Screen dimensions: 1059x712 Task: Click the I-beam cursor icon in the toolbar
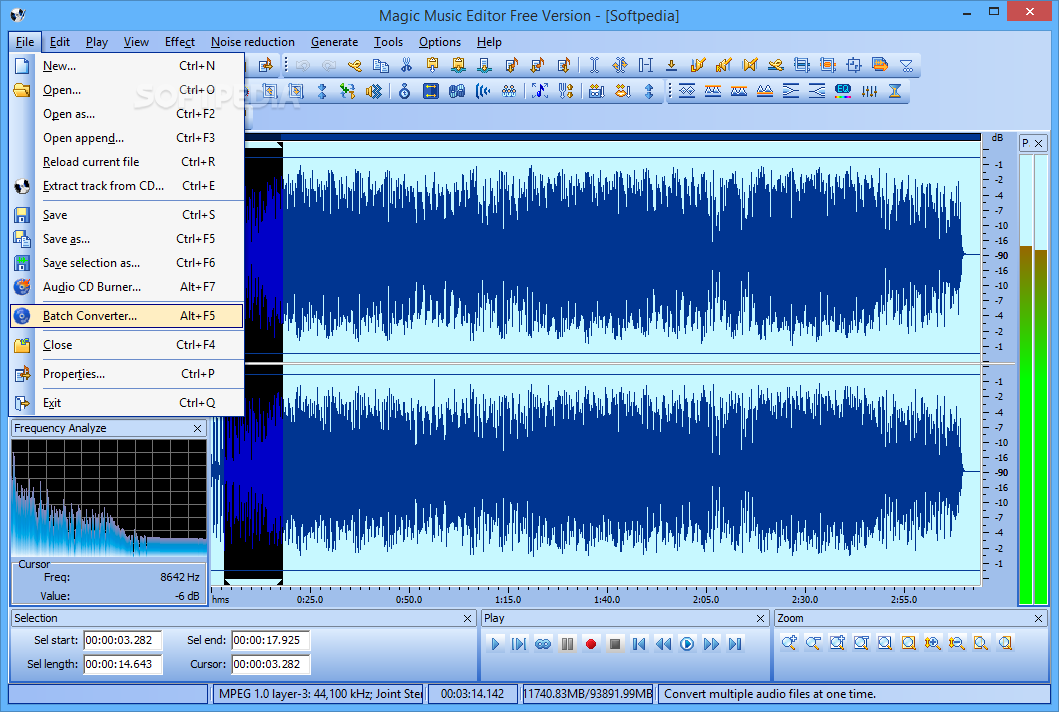[x=594, y=65]
